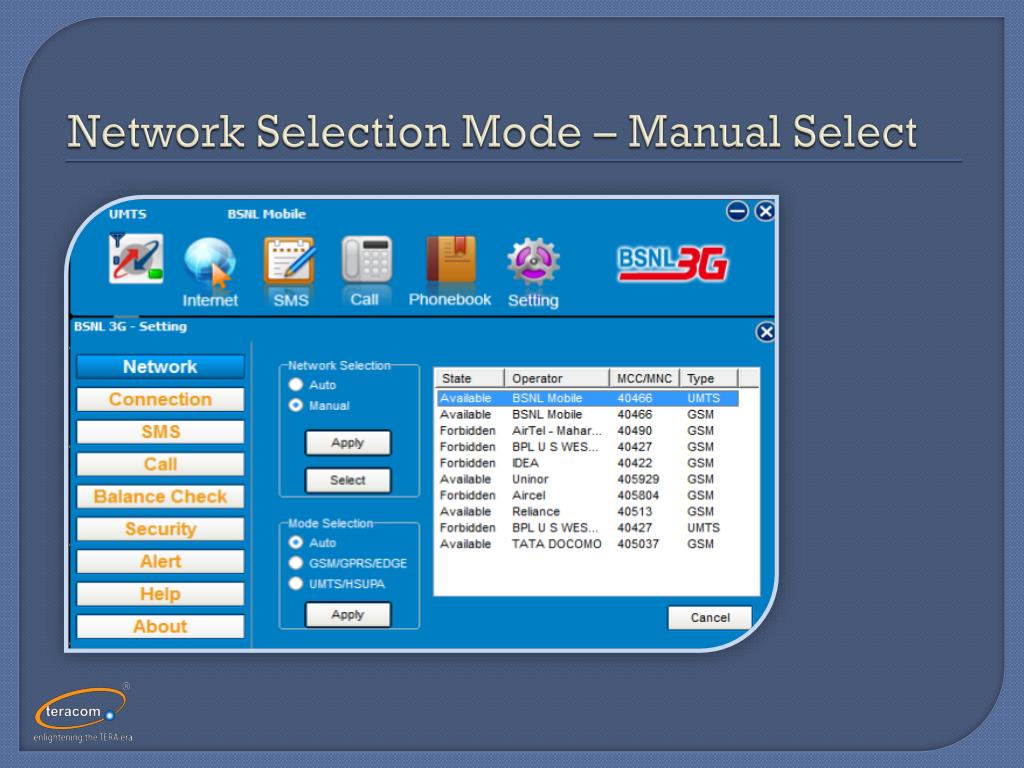This screenshot has height=768, width=1024.
Task: Open the Internet globe icon
Action: (x=210, y=263)
